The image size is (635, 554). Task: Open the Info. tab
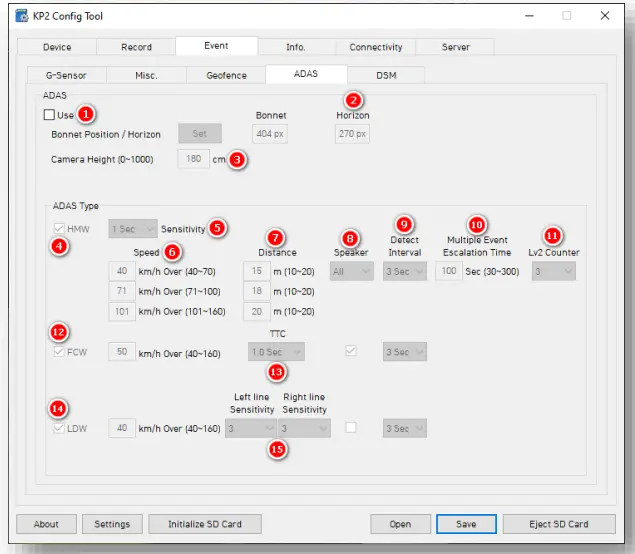[x=296, y=47]
